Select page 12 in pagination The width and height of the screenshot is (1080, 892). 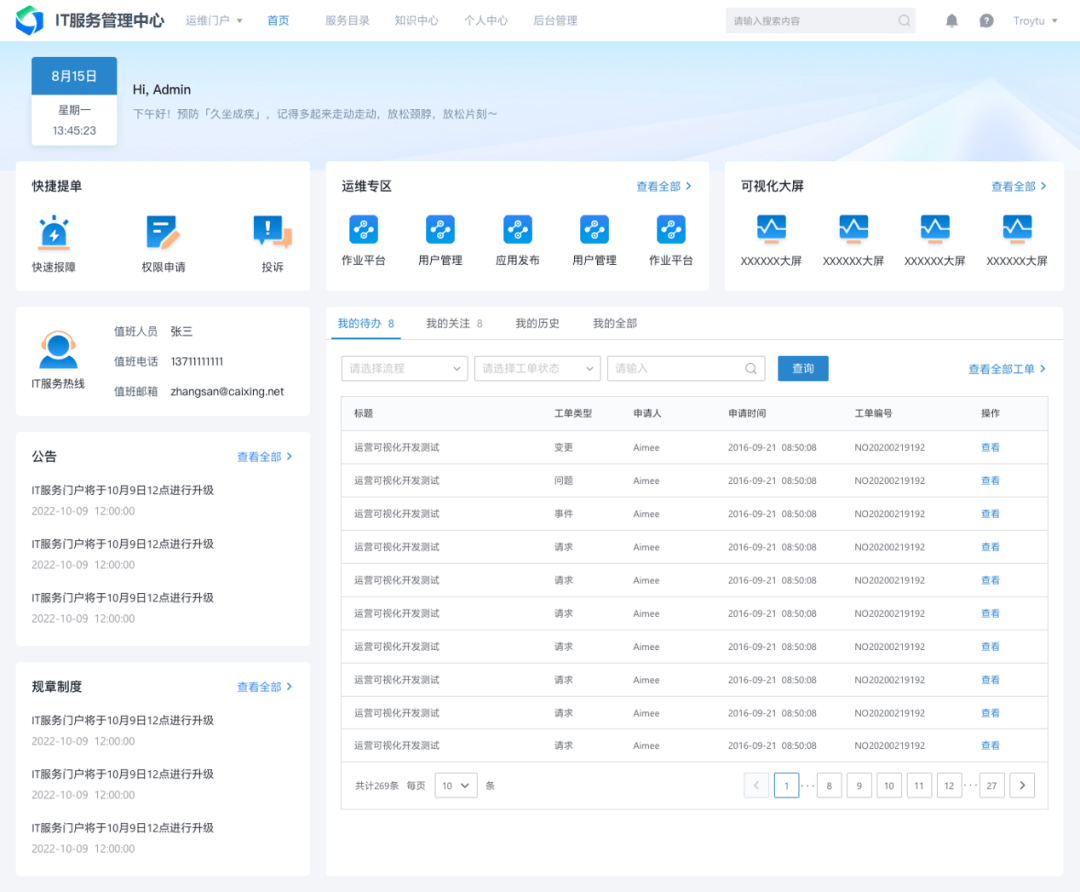click(x=949, y=785)
